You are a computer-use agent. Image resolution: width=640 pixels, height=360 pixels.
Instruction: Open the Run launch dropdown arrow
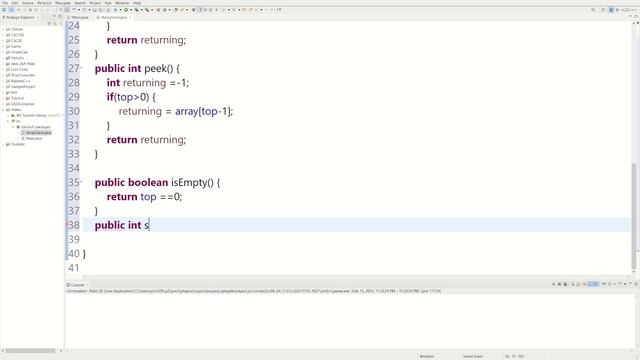coord(131,10)
